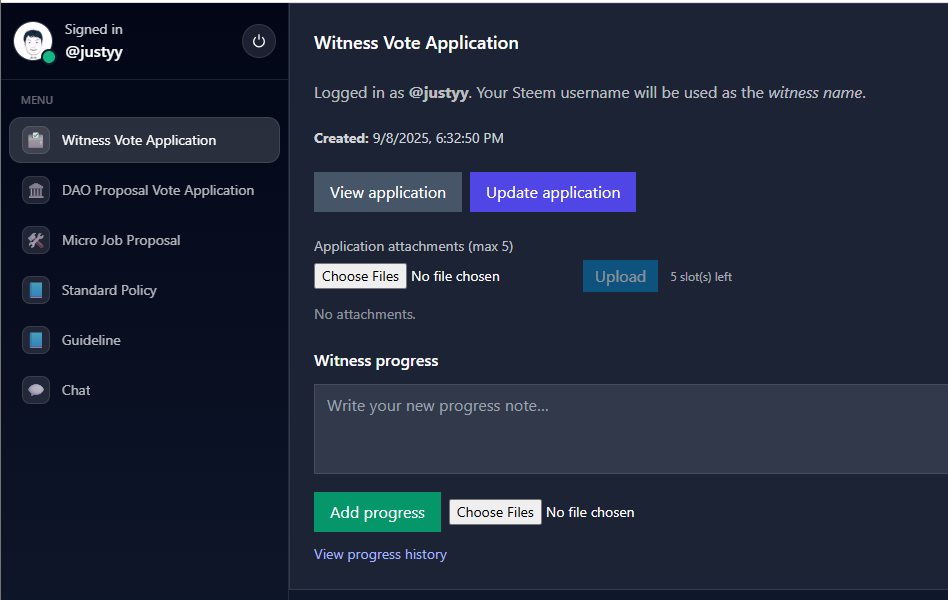
Task: Open the DAO Proposal Vote Application menu item
Action: click(x=144, y=191)
